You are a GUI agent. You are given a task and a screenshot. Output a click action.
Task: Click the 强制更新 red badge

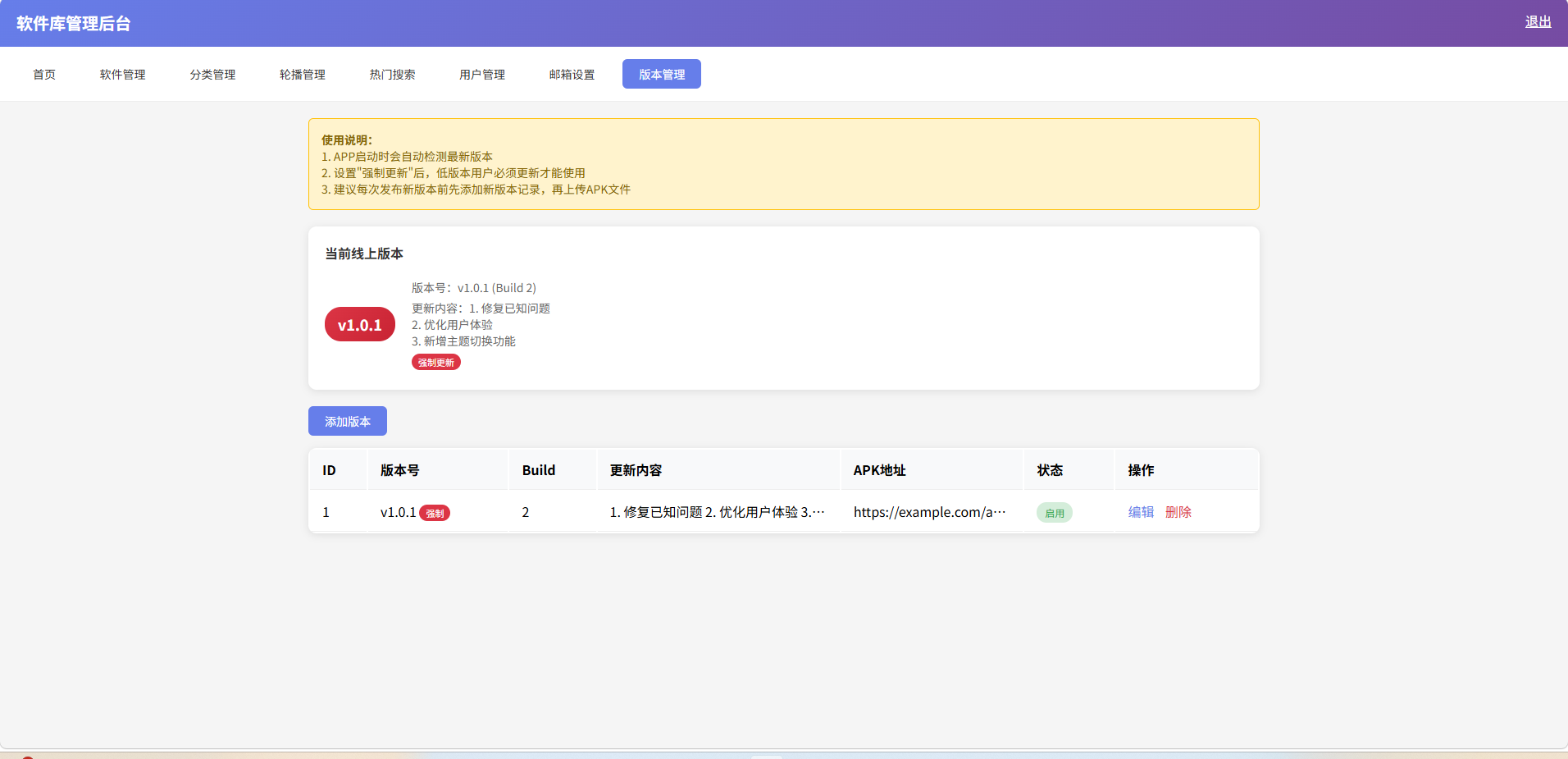(x=435, y=362)
